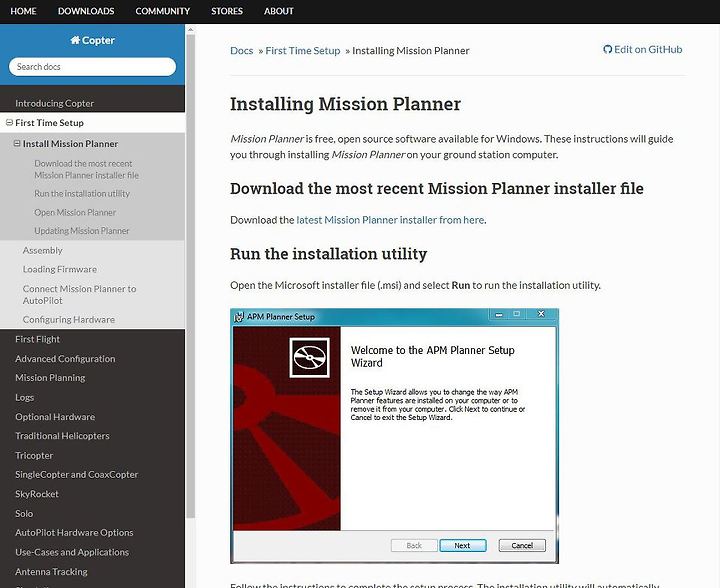
Task: Click the sidebar scrollbar up arrow
Action: [190, 29]
